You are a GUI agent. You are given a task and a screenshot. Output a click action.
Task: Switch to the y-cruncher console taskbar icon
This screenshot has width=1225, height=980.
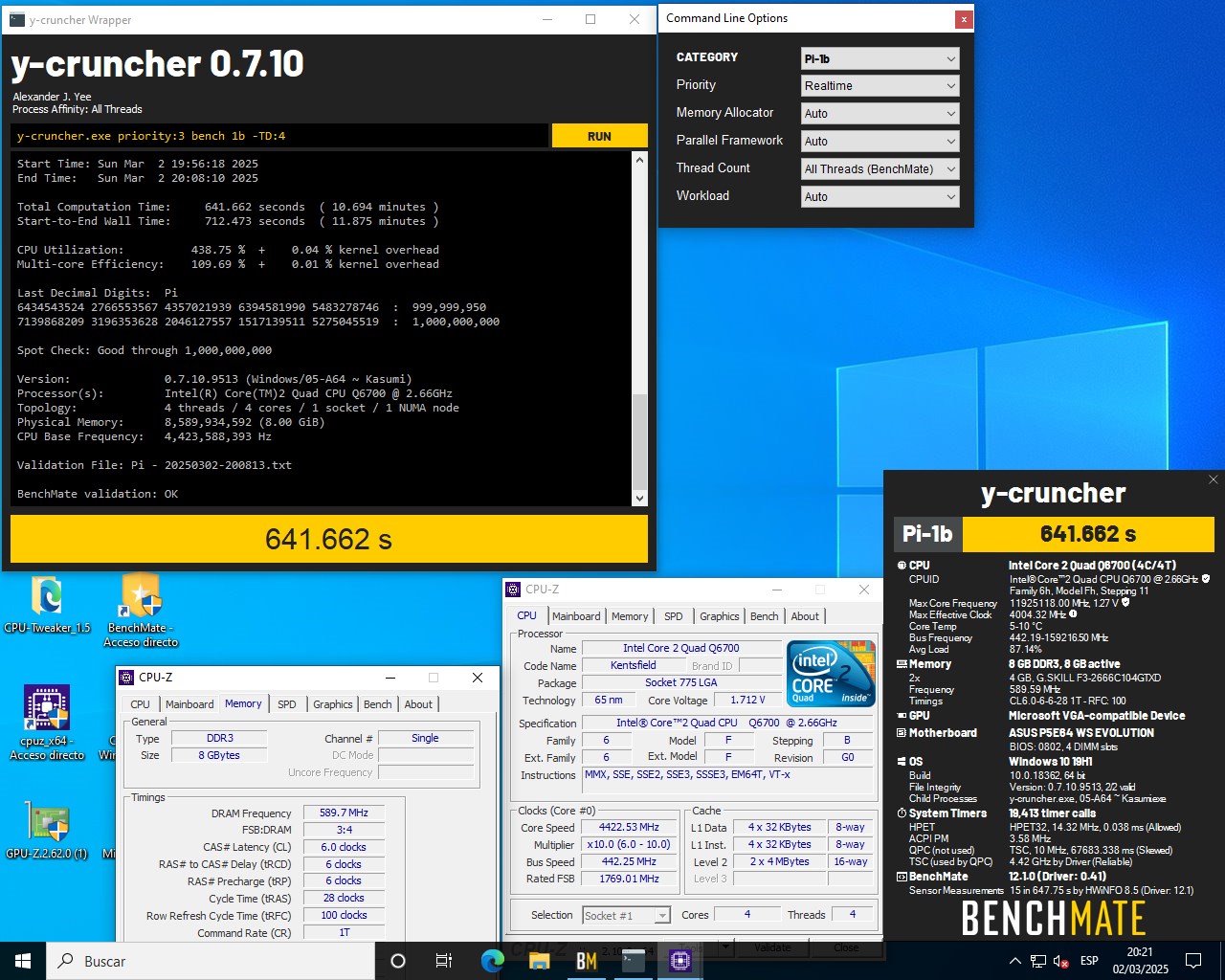[634, 961]
